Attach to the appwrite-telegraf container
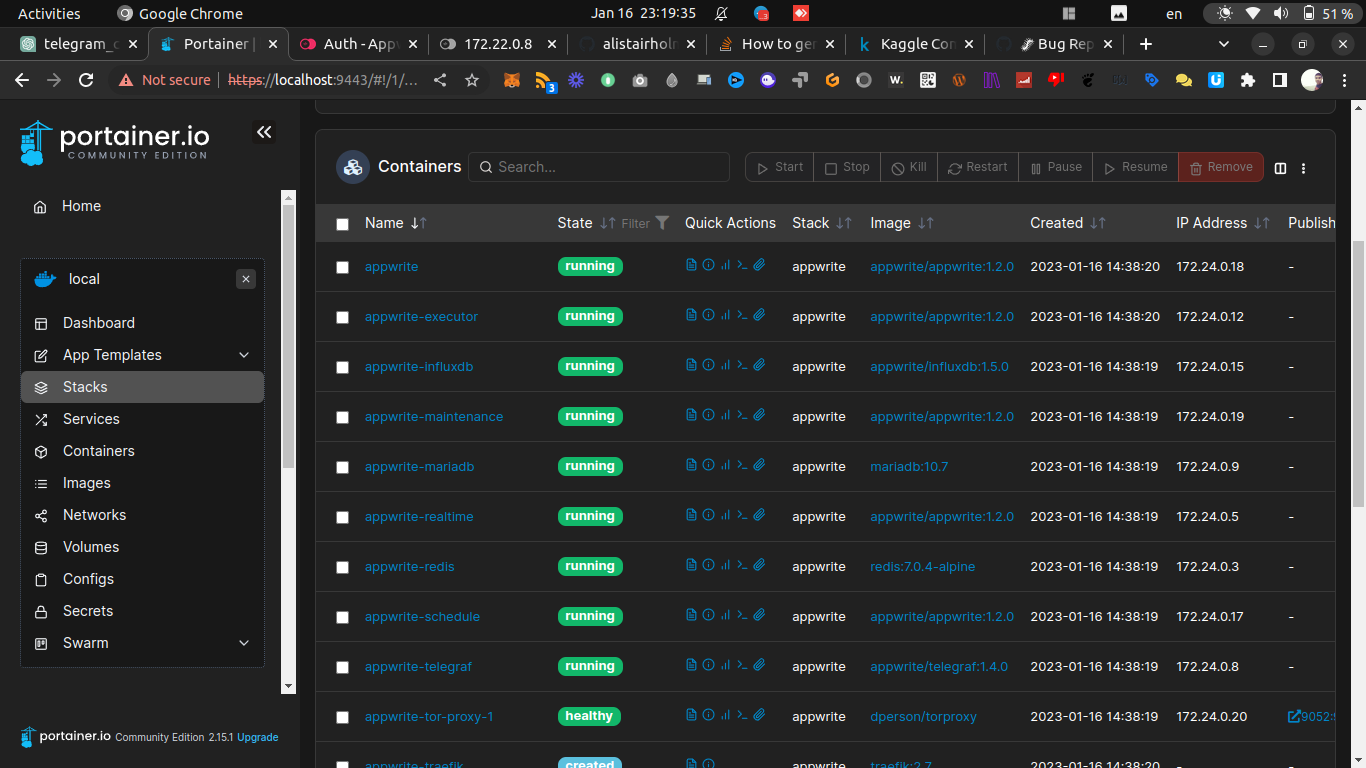Image resolution: width=1366 pixels, height=768 pixels. click(759, 666)
